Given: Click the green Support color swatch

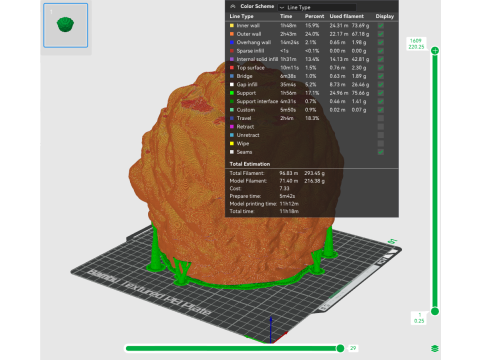Looking at the screenshot, I should pos(232,93).
